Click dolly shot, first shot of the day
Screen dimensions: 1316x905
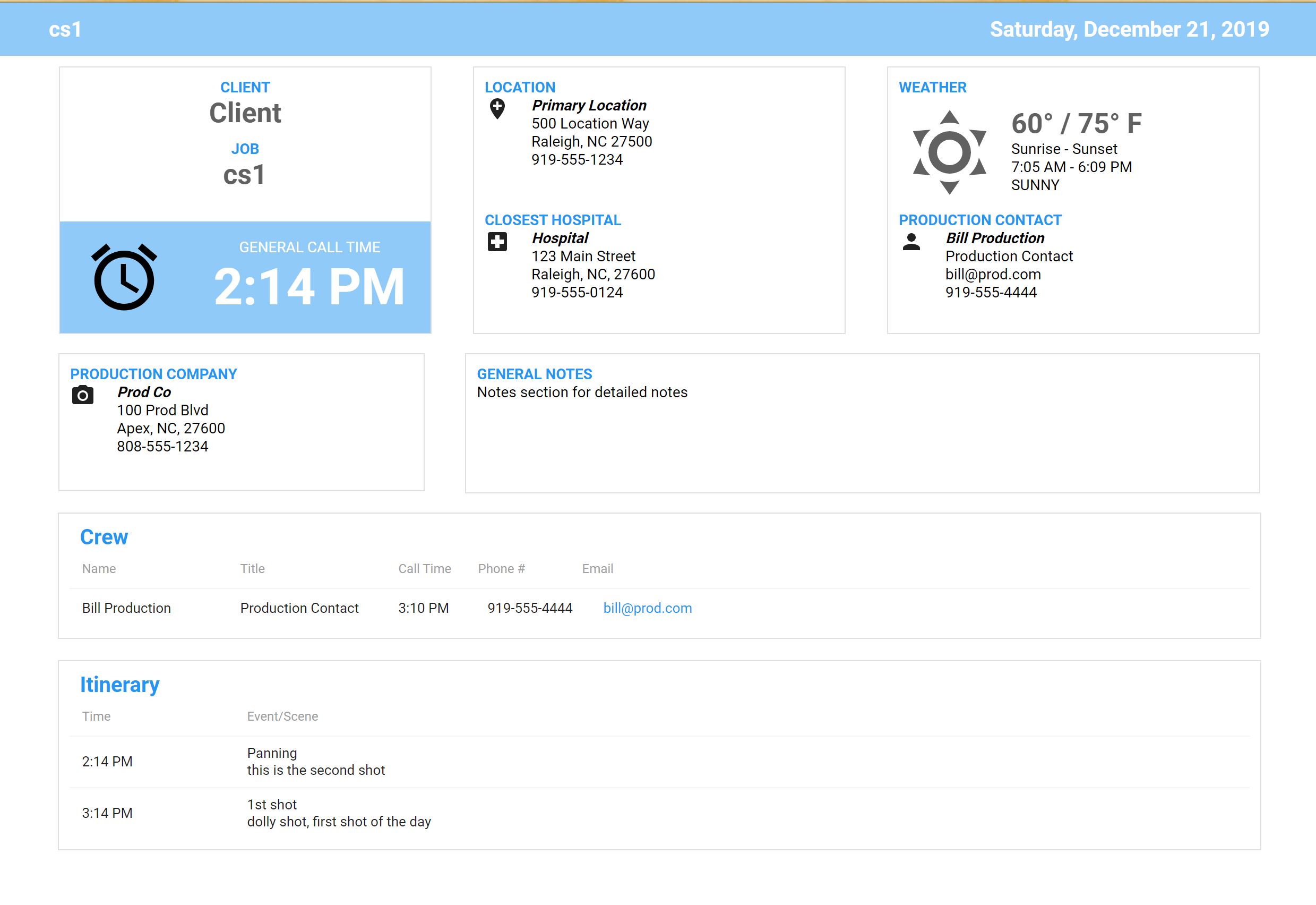coord(339,822)
